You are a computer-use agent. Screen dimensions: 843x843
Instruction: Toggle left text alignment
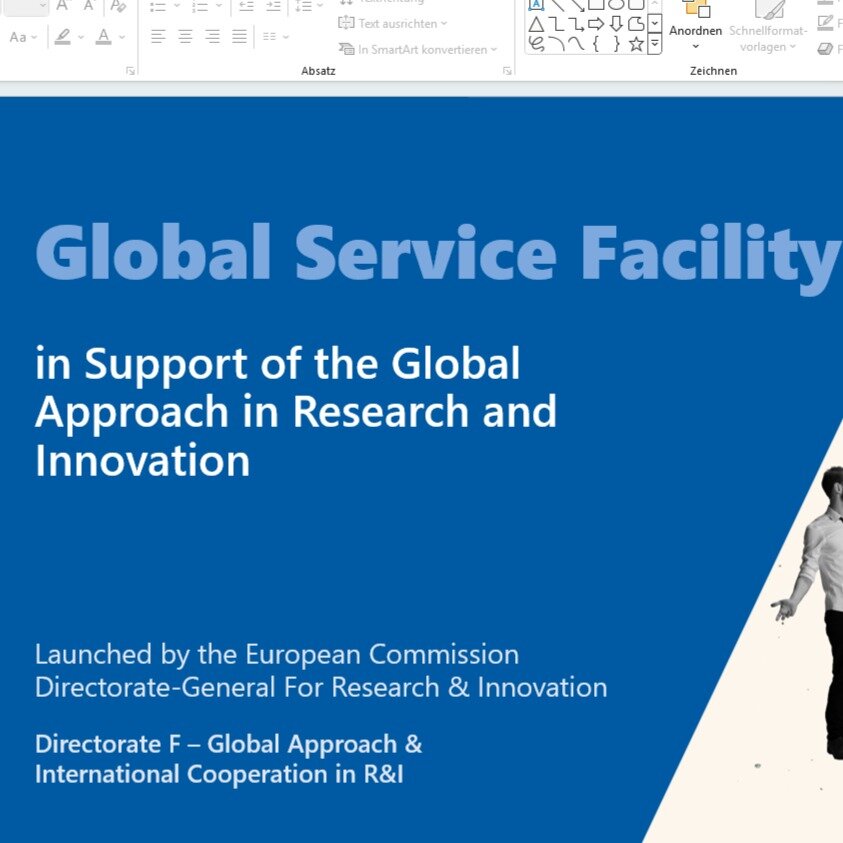[x=158, y=37]
